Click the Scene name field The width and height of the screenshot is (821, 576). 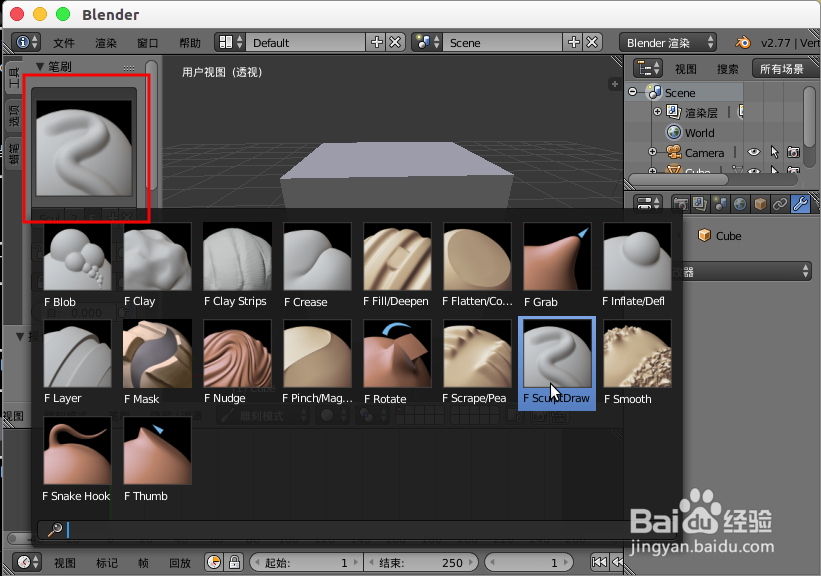(x=502, y=42)
